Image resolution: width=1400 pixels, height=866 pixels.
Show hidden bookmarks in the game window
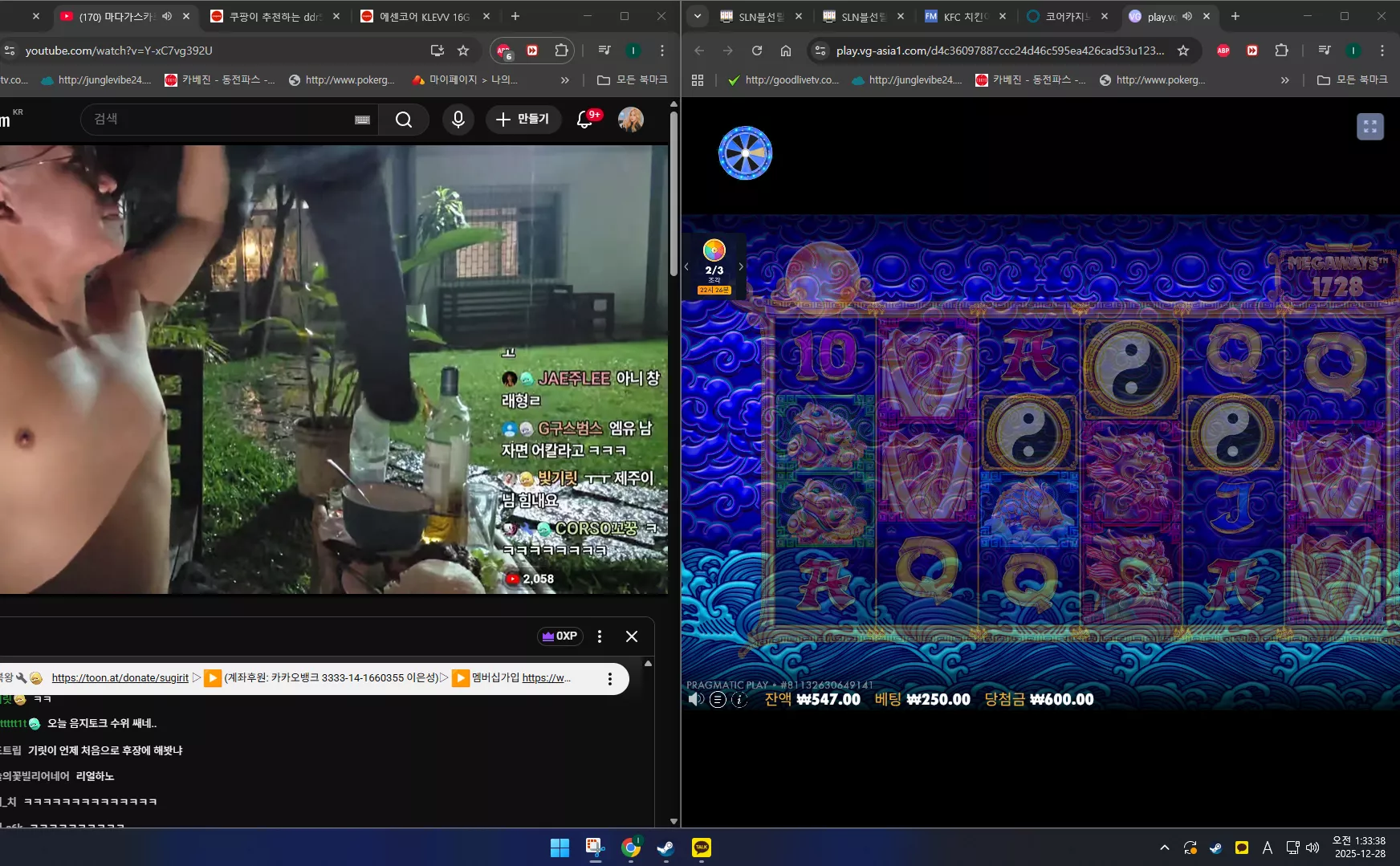click(1285, 80)
